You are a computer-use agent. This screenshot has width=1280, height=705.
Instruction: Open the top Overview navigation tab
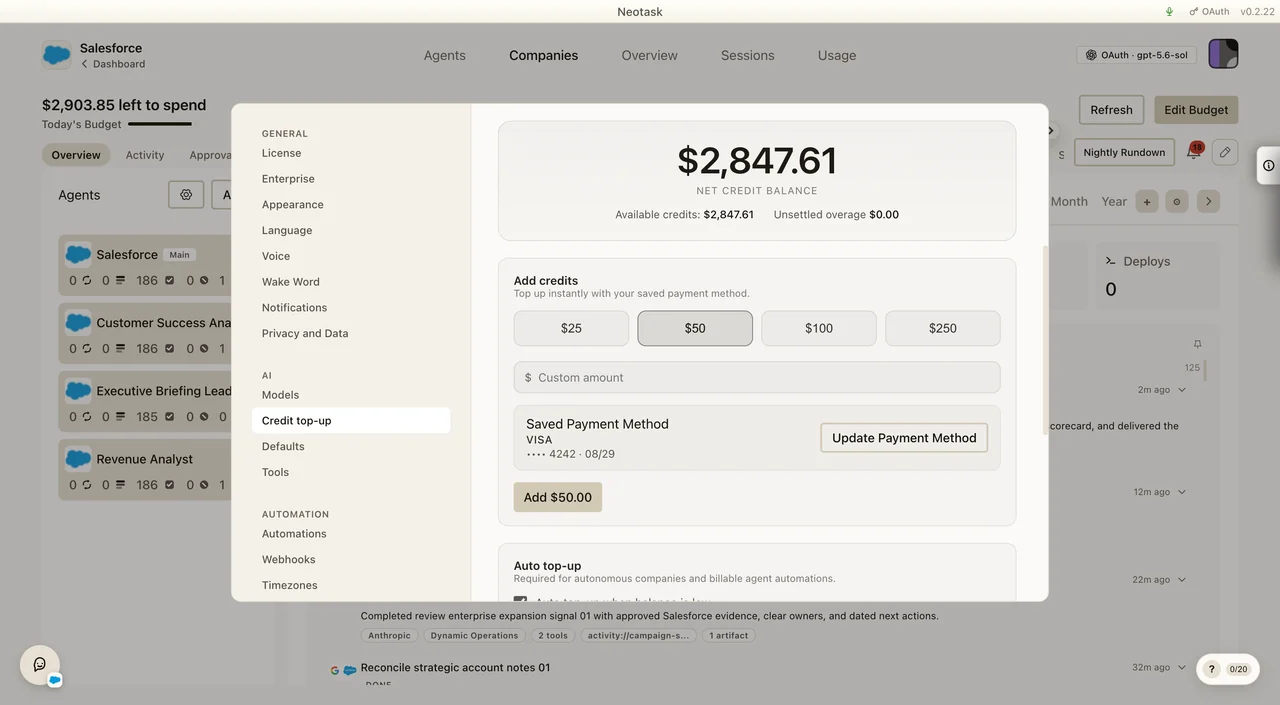[x=649, y=55]
